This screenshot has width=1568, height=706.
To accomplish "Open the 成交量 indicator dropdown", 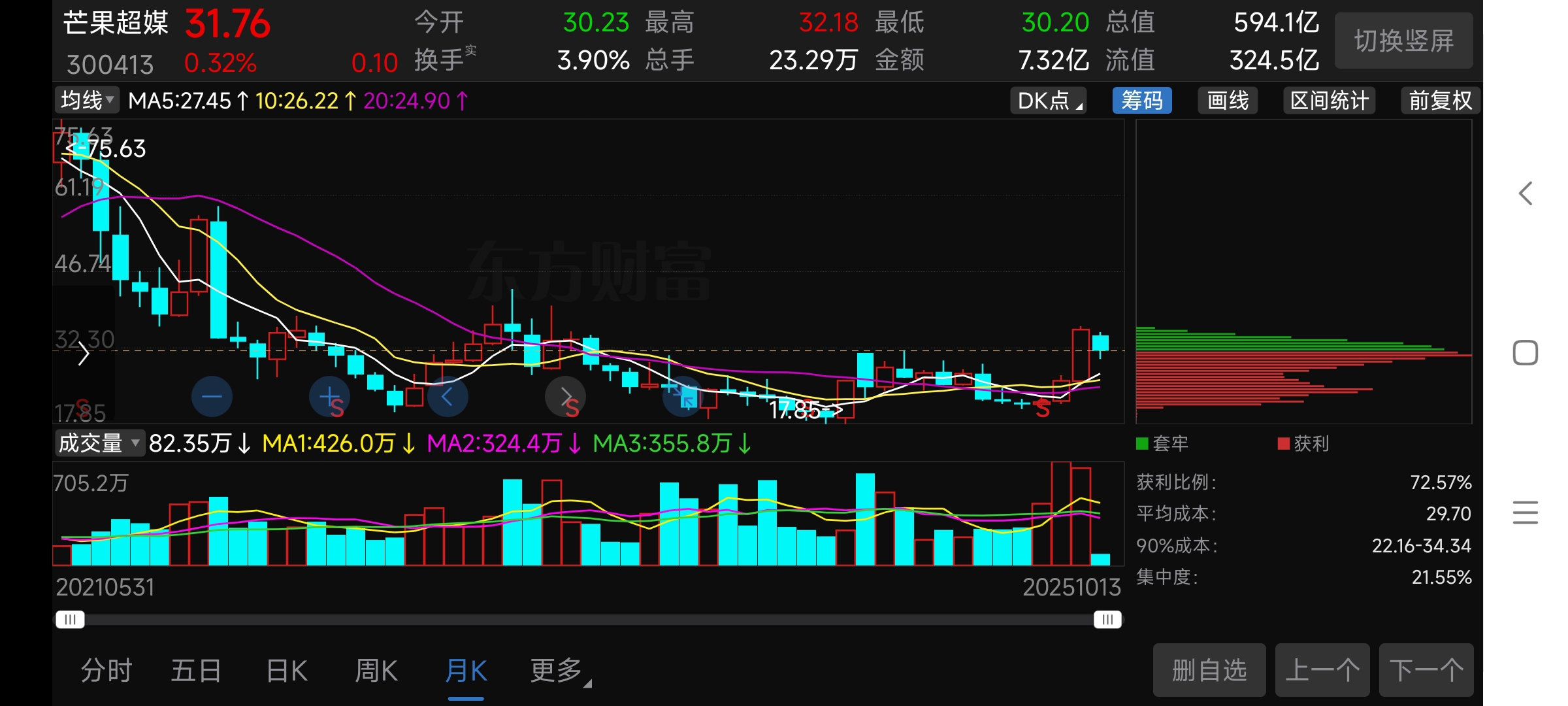I will pos(99,443).
